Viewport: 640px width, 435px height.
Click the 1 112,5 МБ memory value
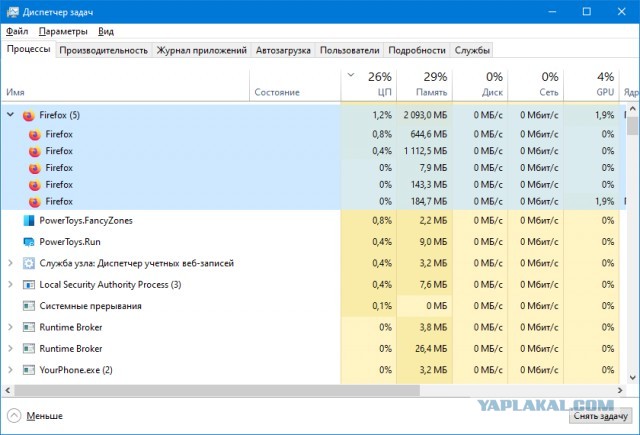425,151
